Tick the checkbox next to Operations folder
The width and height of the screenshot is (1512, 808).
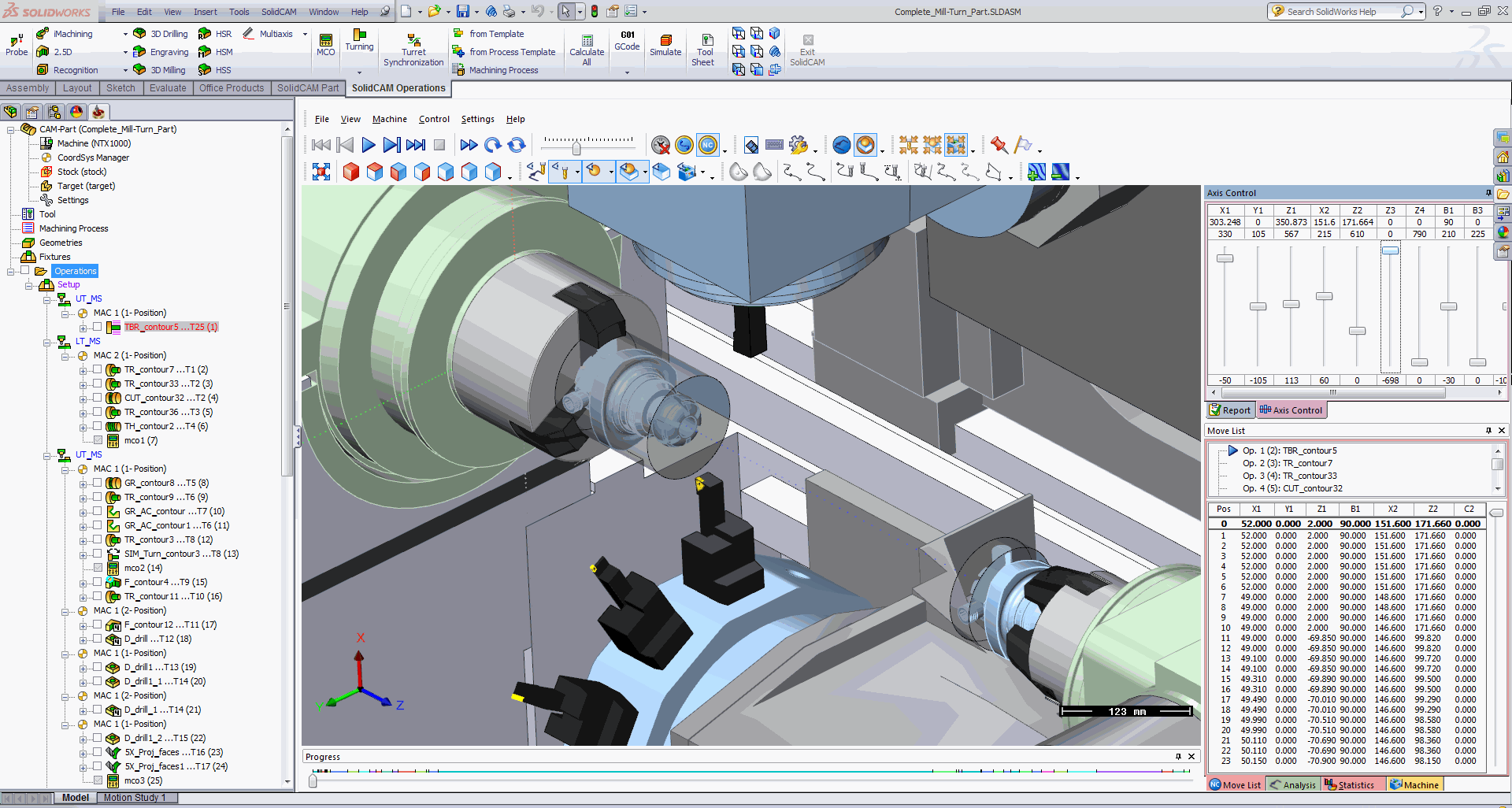tap(25, 270)
